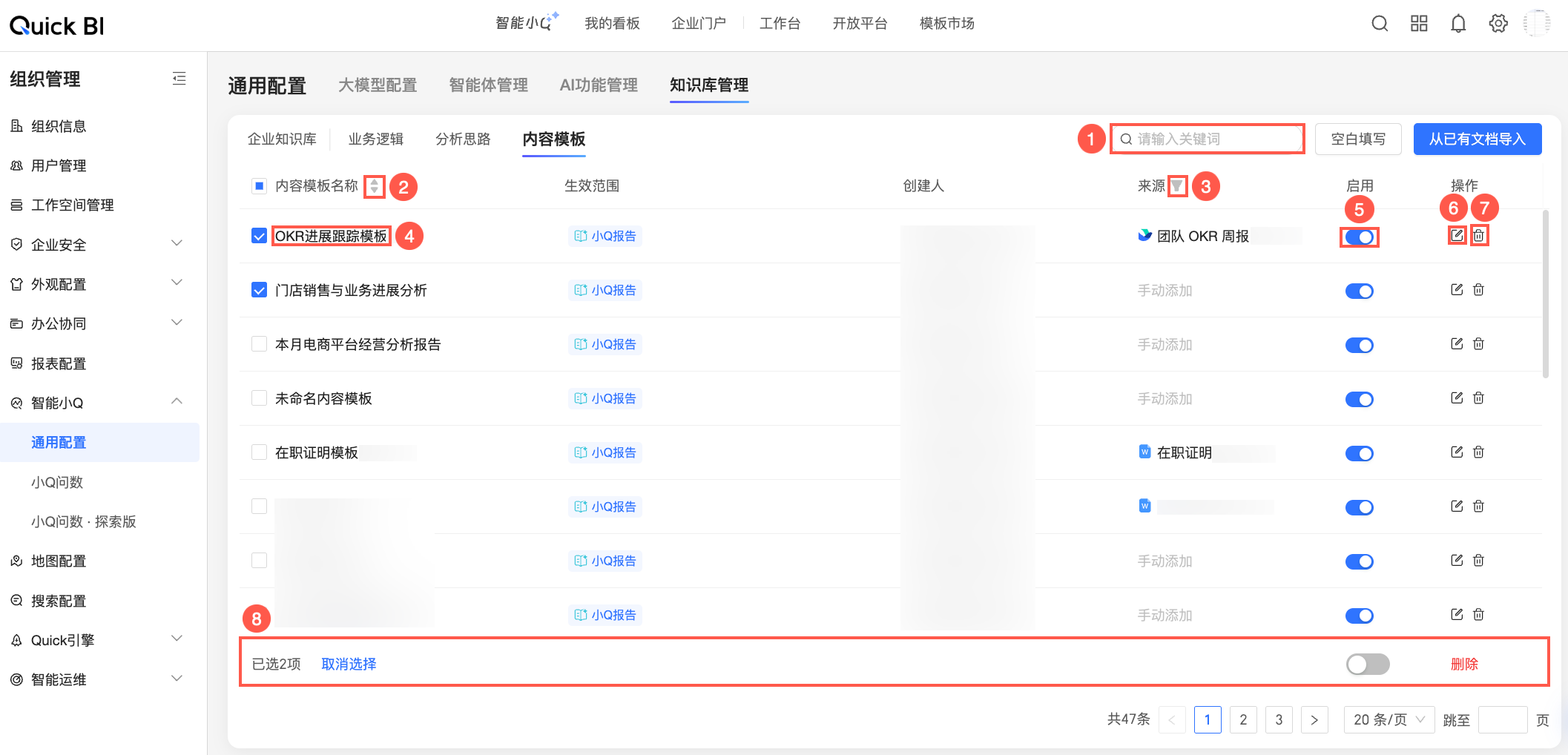Sort by 内容模板名称 column

[x=375, y=186]
